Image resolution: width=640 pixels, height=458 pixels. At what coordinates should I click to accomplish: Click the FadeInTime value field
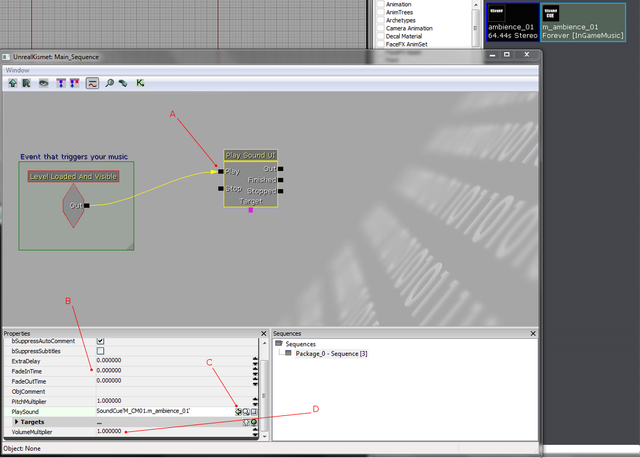click(174, 371)
